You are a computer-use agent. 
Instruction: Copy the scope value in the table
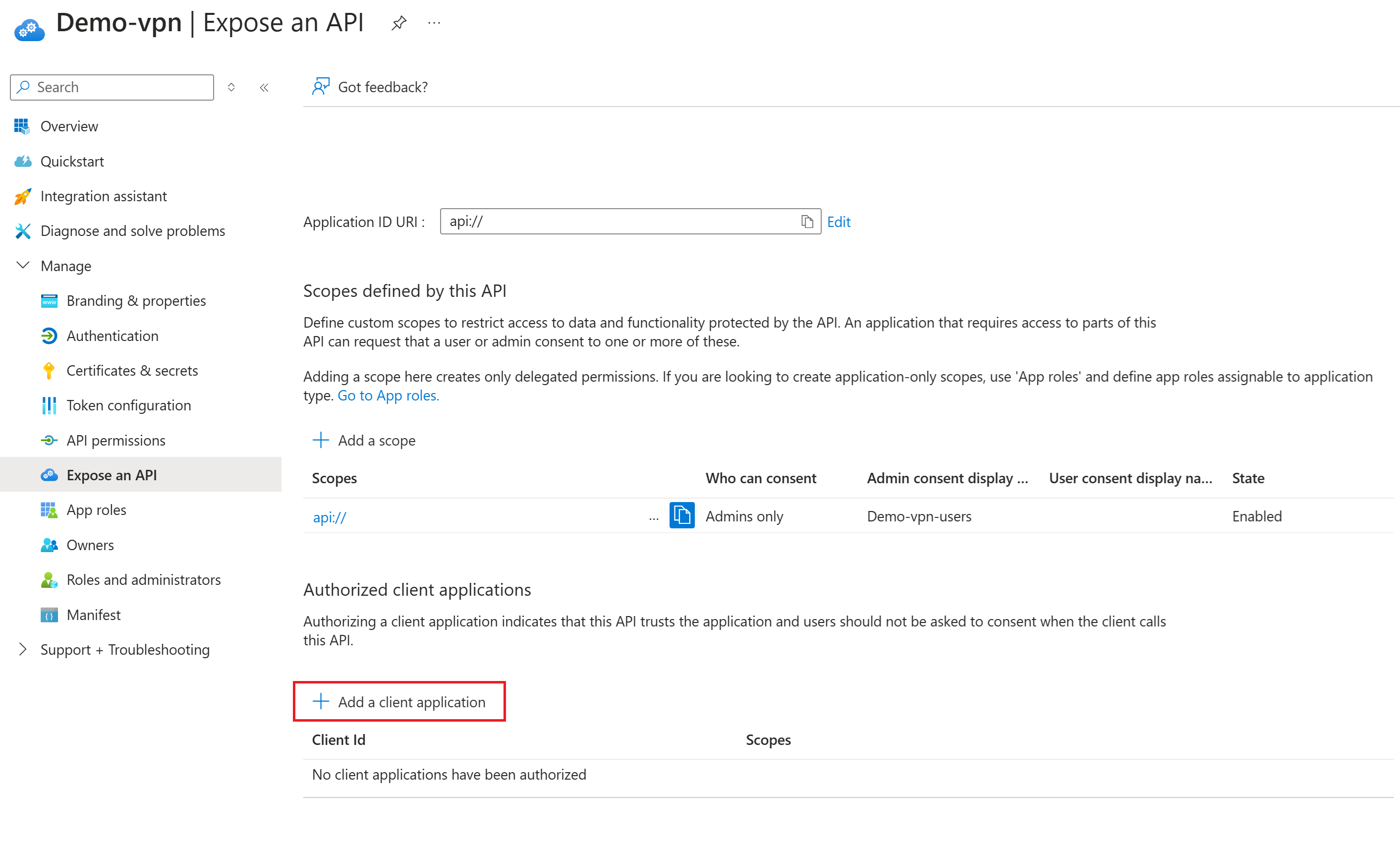[682, 516]
